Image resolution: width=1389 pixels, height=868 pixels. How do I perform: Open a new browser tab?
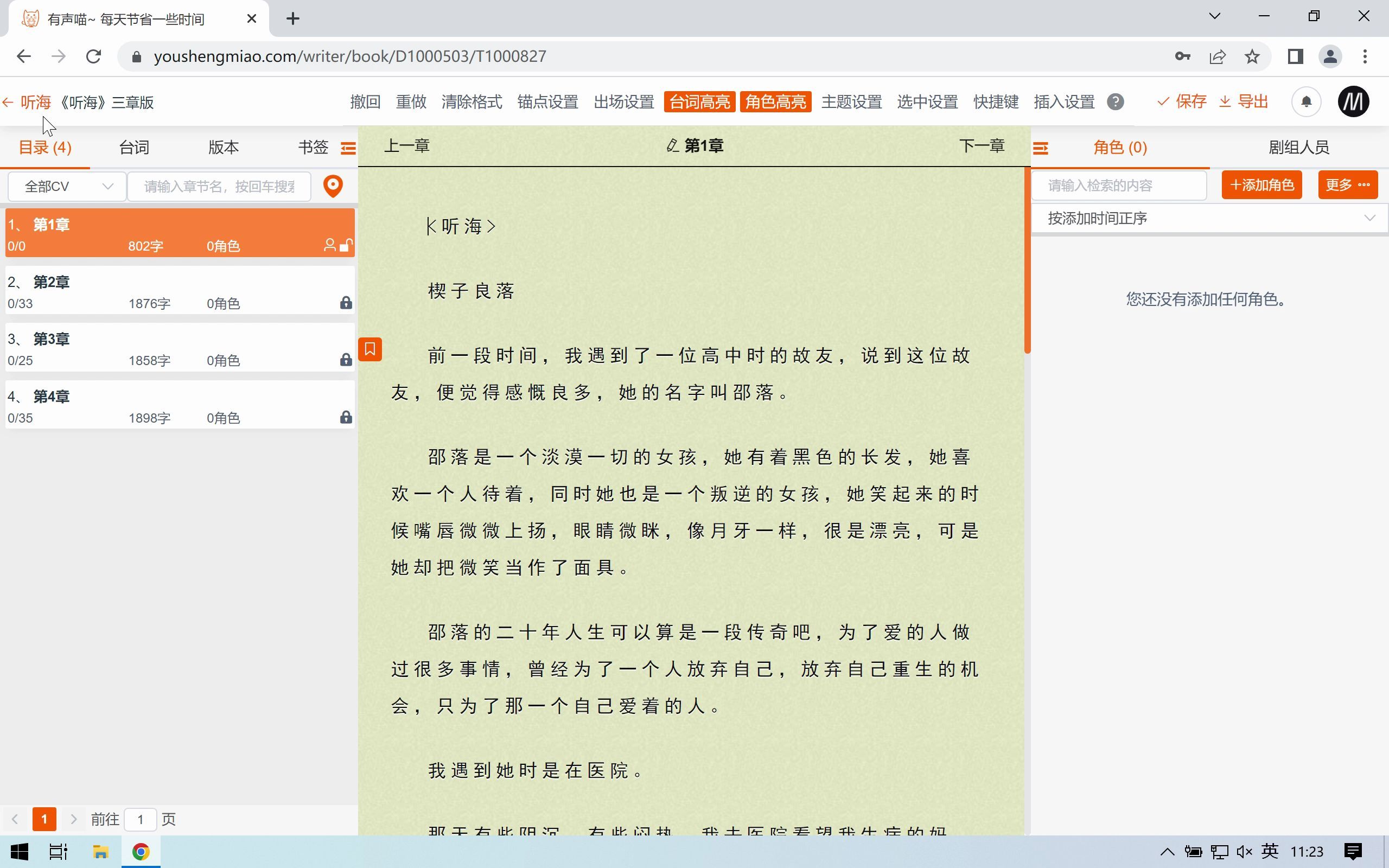point(293,18)
